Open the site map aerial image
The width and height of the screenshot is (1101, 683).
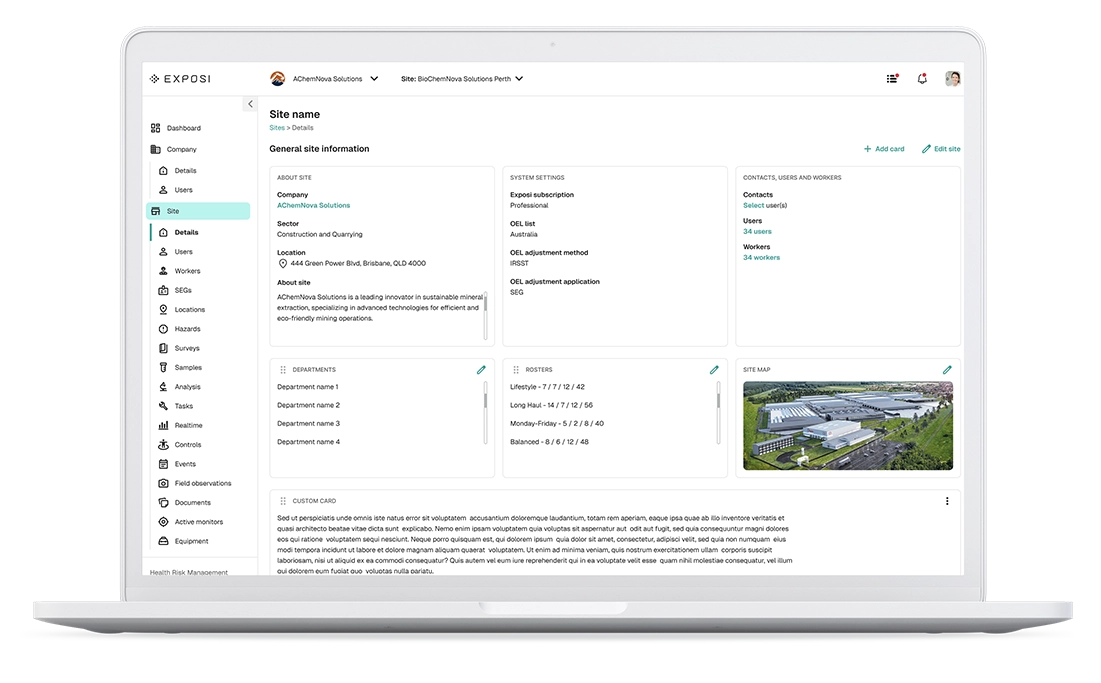tap(848, 425)
